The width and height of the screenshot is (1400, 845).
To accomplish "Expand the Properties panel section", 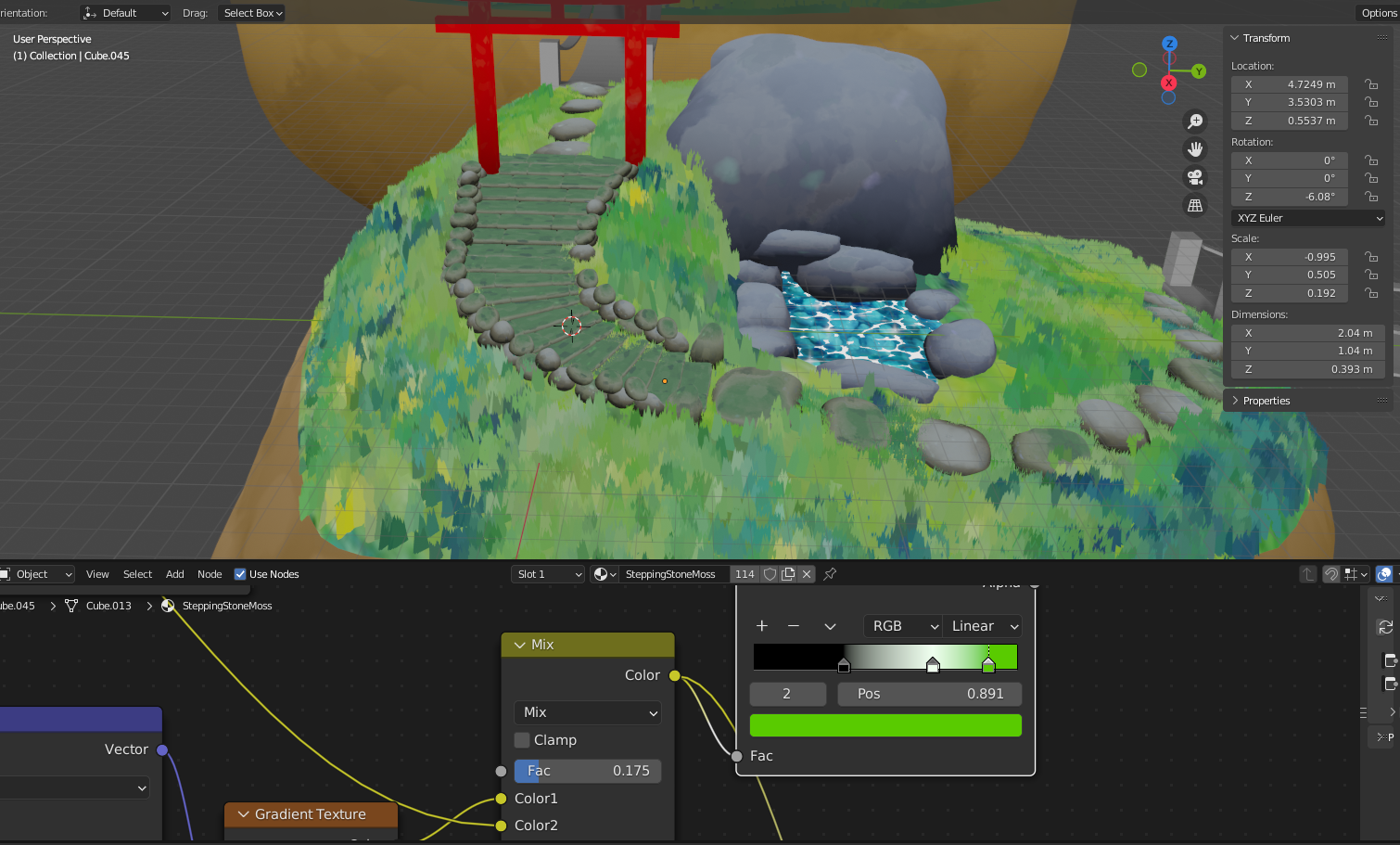I will [x=1266, y=401].
